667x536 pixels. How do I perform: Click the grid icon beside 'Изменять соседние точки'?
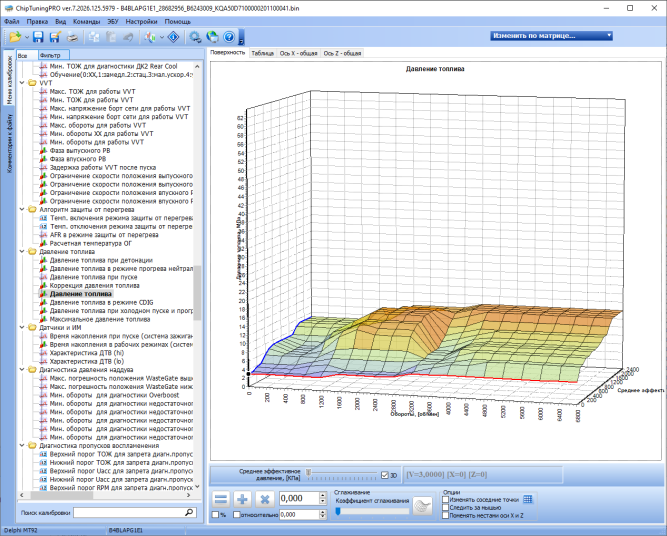pyautogui.click(x=527, y=499)
